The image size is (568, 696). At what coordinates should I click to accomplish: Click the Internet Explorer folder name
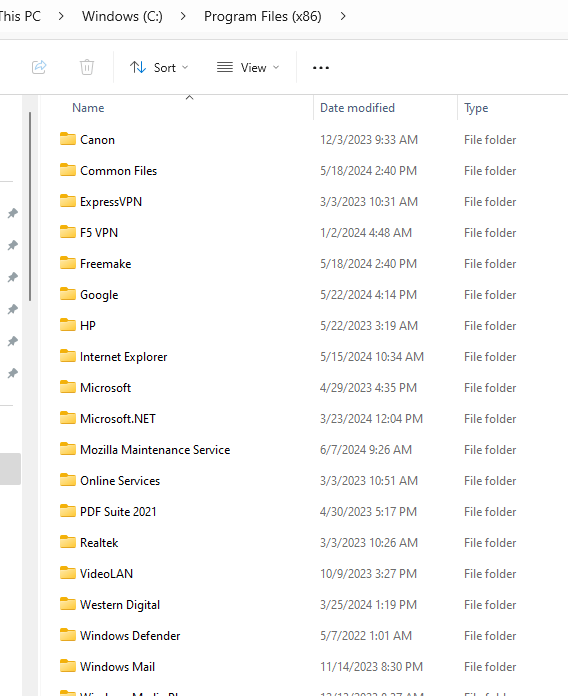(x=124, y=357)
